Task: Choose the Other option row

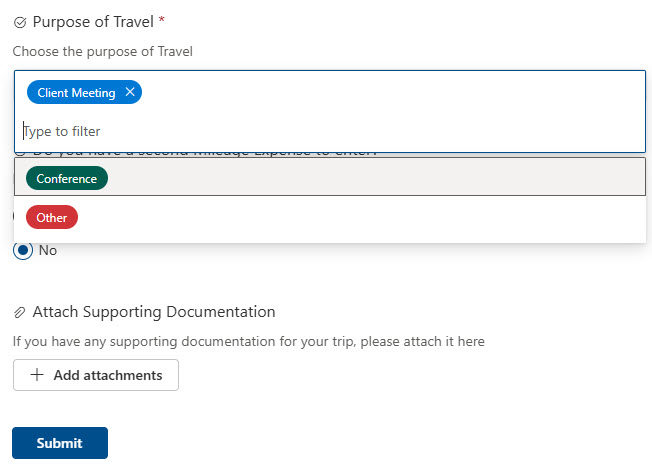Action: point(330,217)
